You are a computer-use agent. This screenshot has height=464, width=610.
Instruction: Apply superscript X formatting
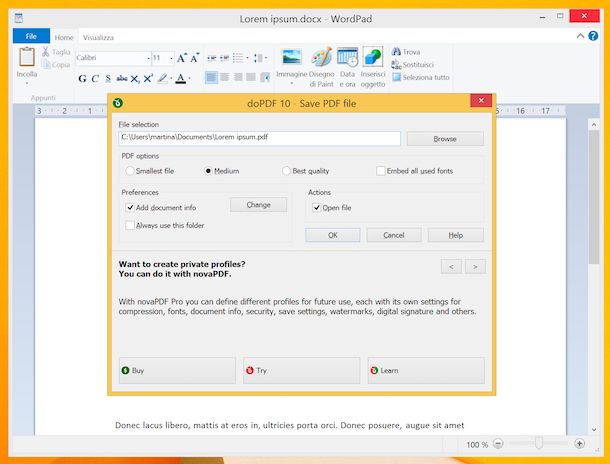[148, 79]
